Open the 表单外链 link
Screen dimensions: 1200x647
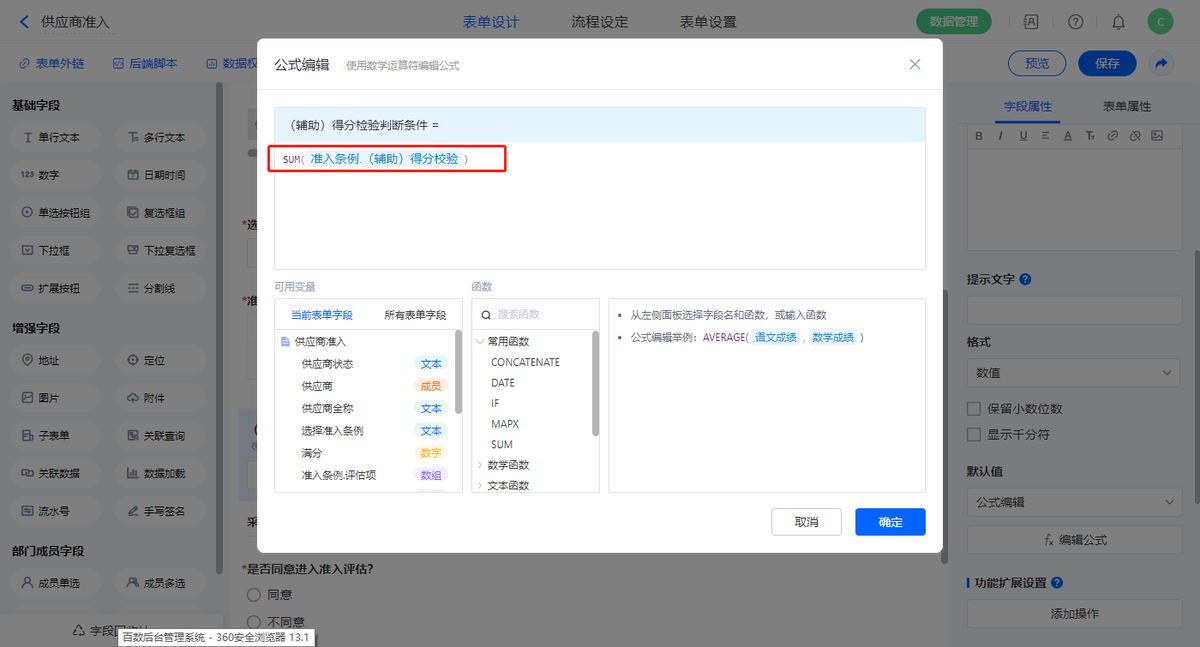(x=51, y=63)
